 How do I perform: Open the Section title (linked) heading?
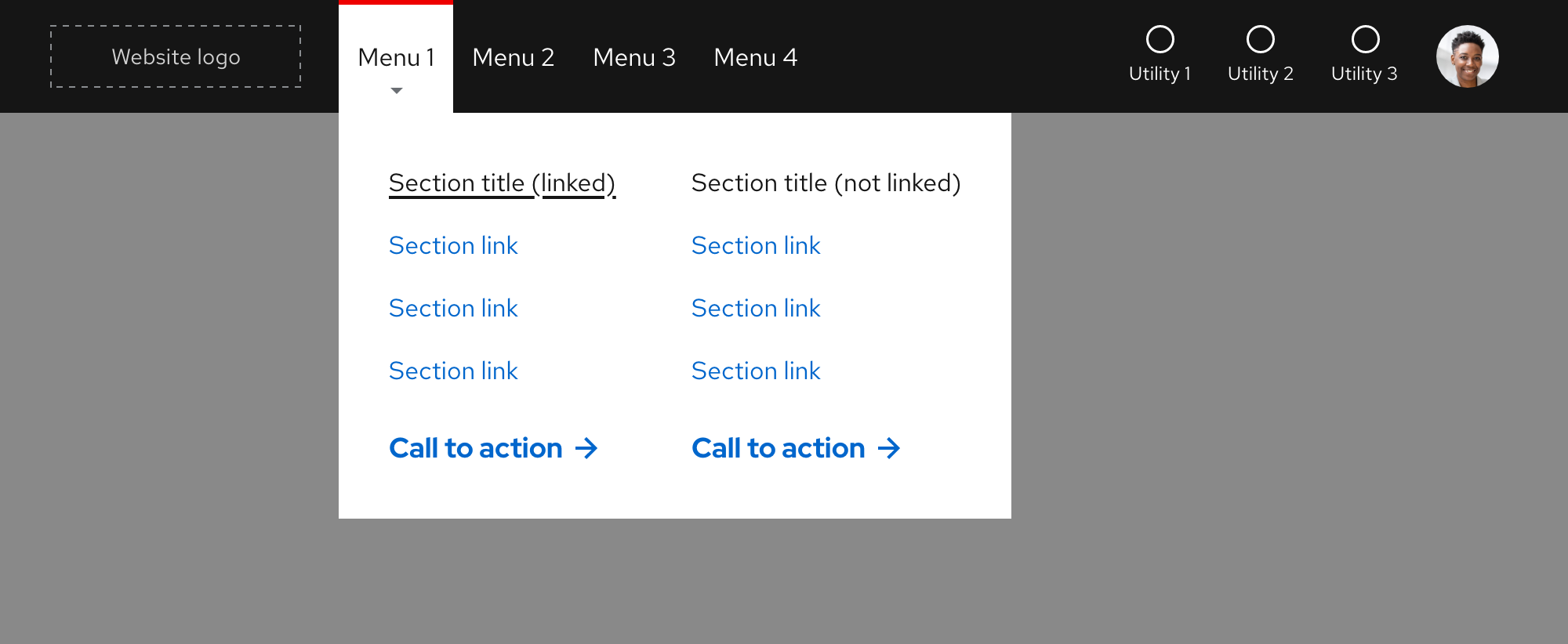click(502, 183)
